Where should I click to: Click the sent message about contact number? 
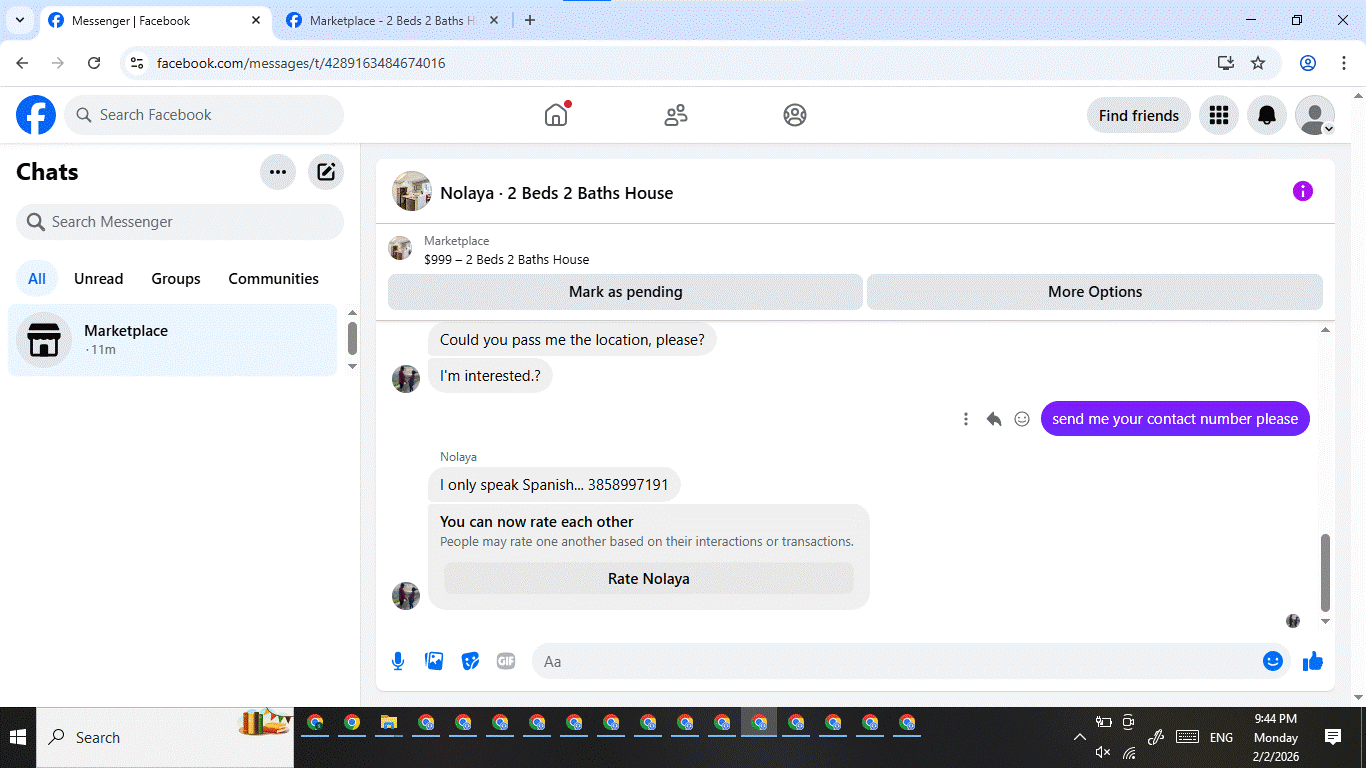pos(1175,419)
